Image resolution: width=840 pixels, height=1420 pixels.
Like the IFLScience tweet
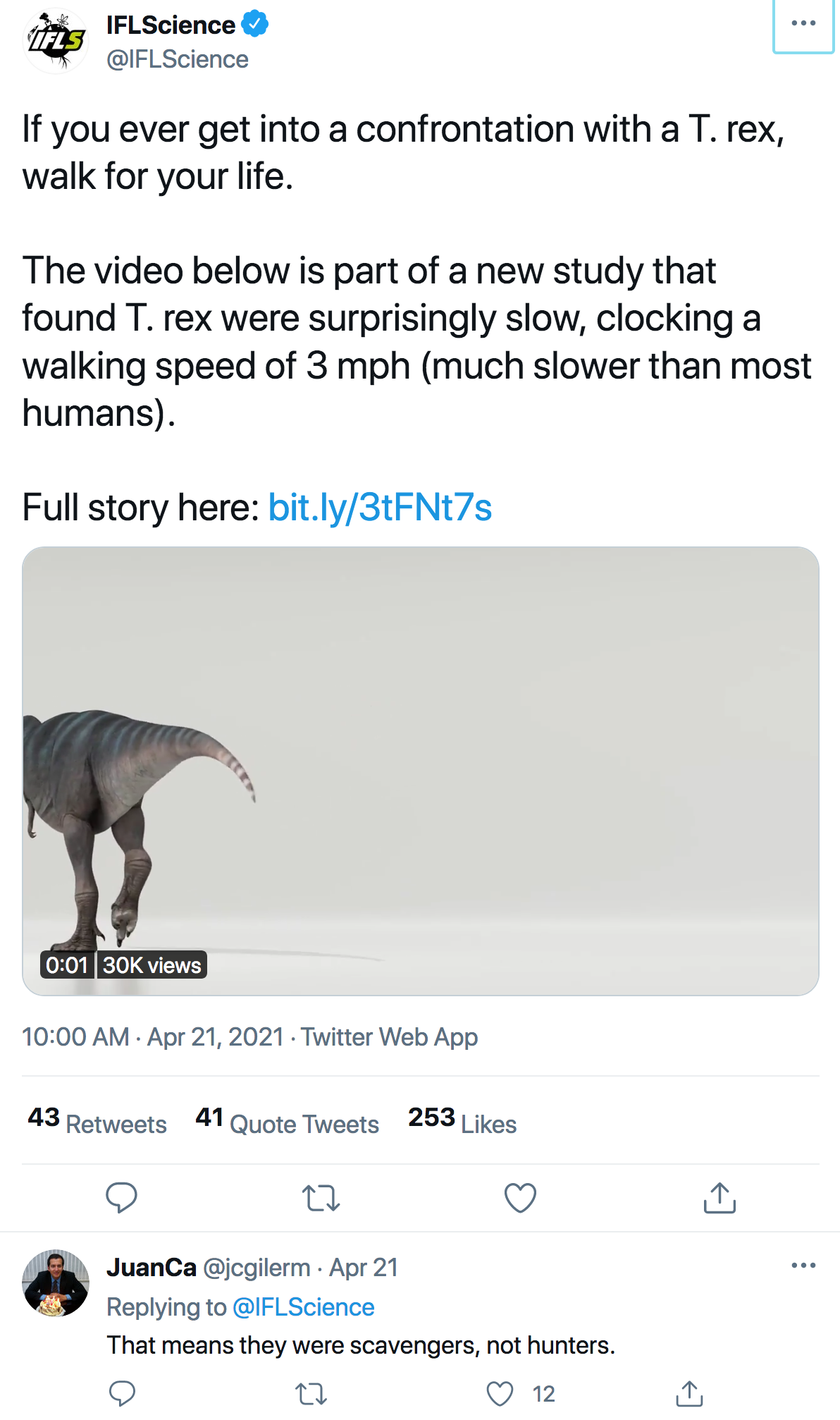520,1197
